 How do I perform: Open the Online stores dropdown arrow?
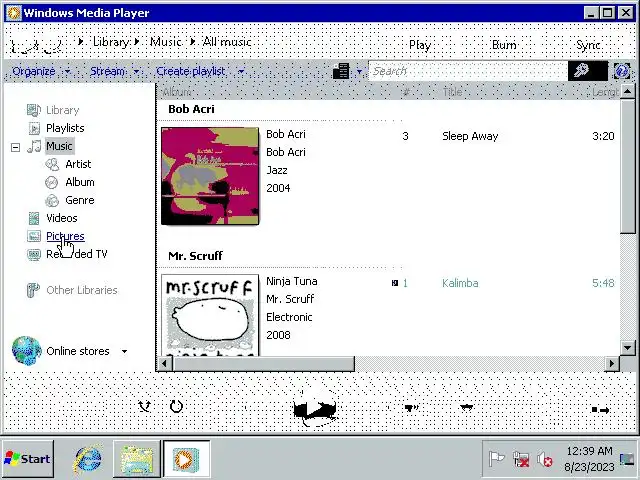pyautogui.click(x=124, y=351)
